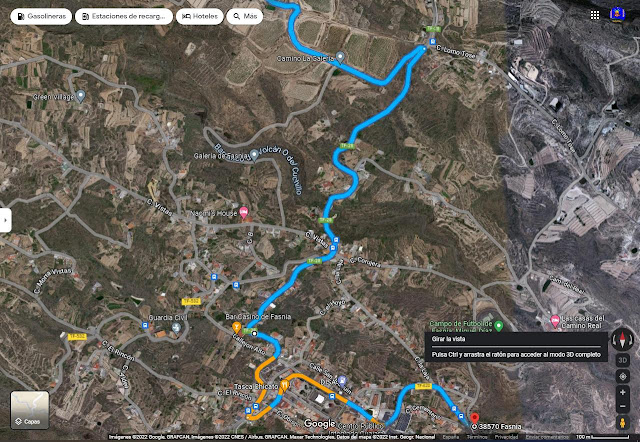Center map on your location
This screenshot has width=640, height=442.
point(622,376)
